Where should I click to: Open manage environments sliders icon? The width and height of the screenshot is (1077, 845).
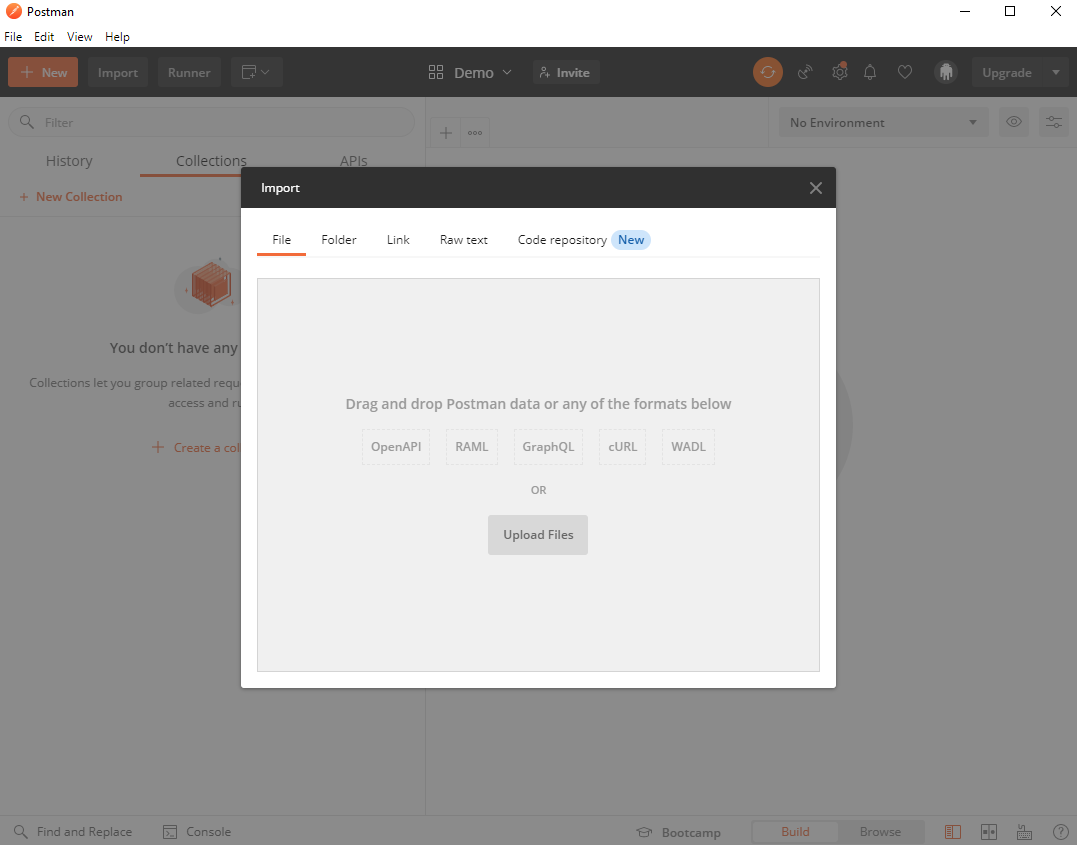point(1054,122)
